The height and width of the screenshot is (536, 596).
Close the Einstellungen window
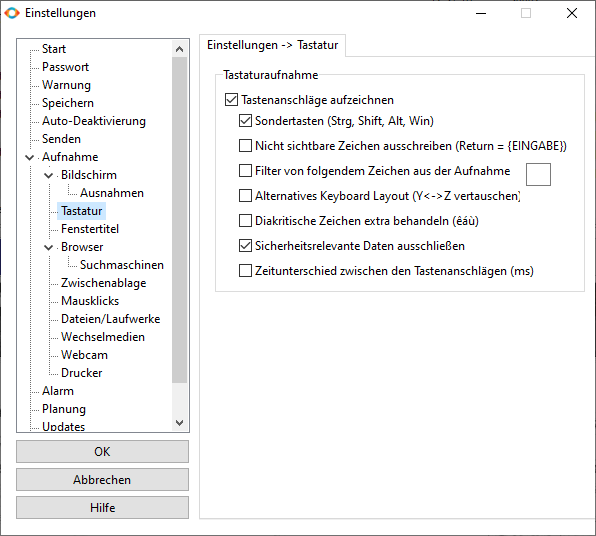(x=572, y=13)
